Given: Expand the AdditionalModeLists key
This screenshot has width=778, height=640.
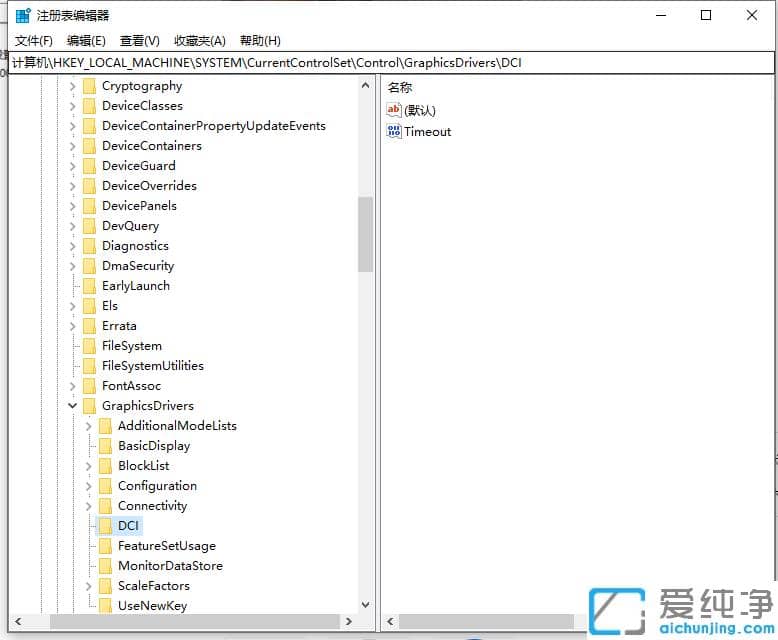Looking at the screenshot, I should tap(88, 426).
